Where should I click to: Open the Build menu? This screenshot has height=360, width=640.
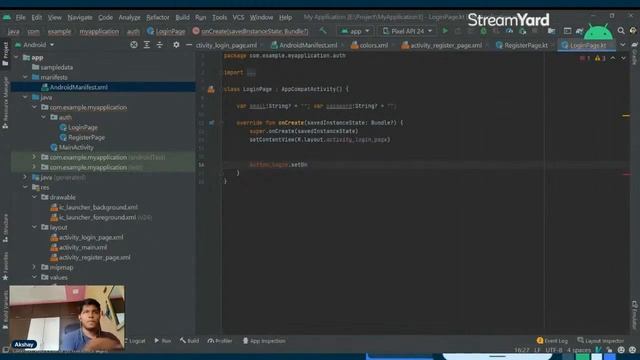tap(182, 18)
